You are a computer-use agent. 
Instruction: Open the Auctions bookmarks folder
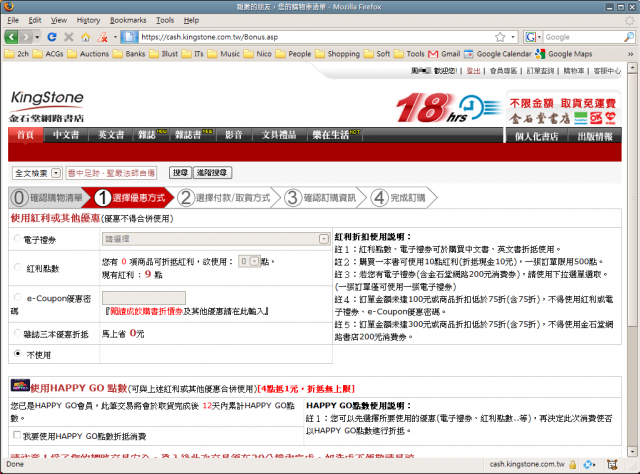click(x=88, y=54)
